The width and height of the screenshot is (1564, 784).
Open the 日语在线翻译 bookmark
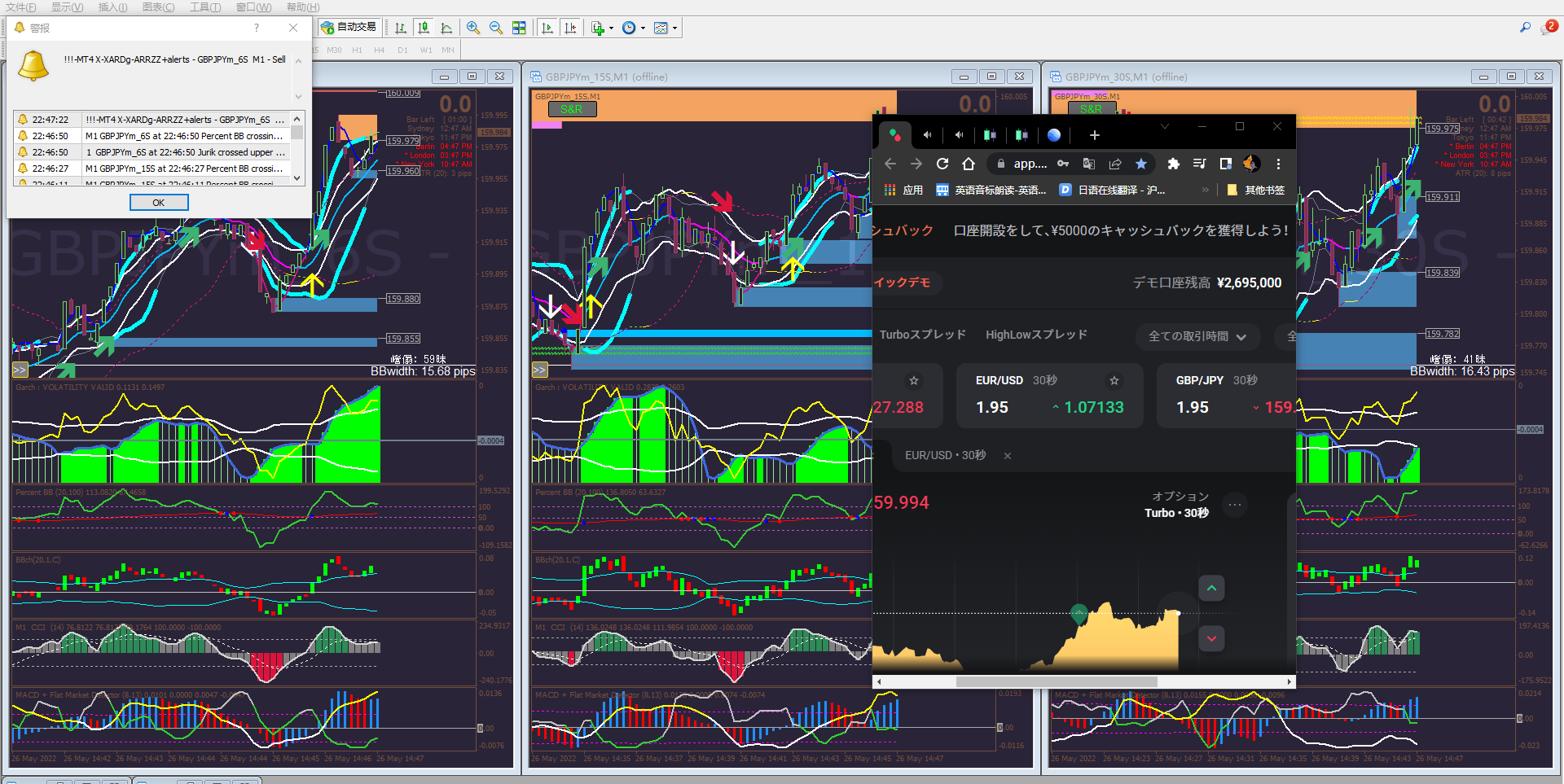[1112, 190]
